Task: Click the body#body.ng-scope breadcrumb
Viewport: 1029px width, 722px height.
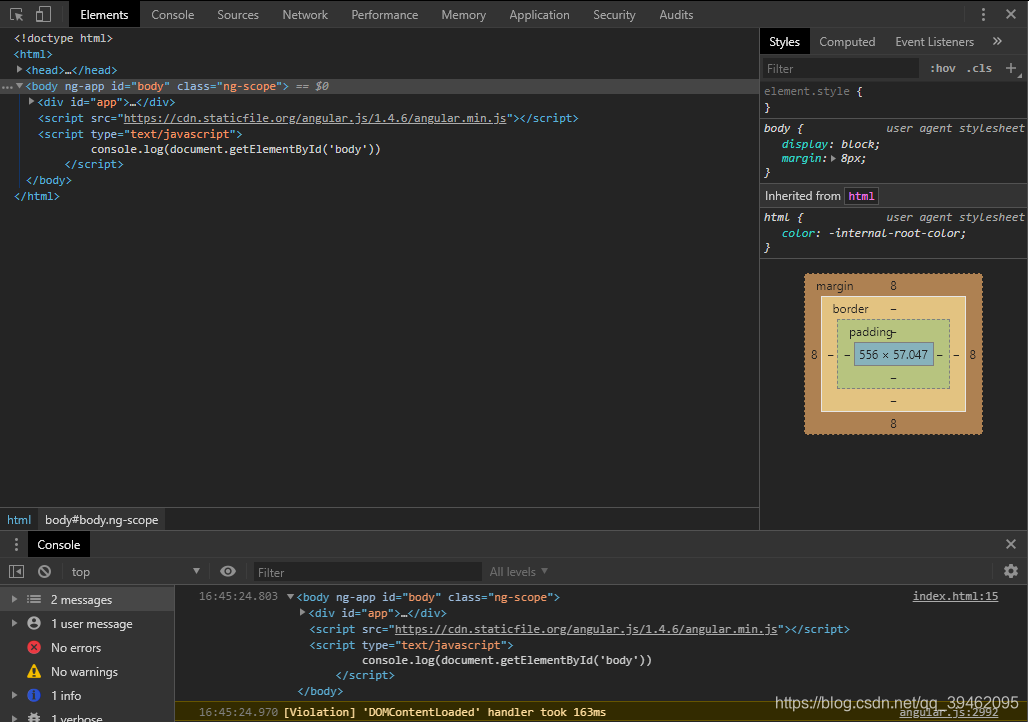Action: [x=102, y=520]
